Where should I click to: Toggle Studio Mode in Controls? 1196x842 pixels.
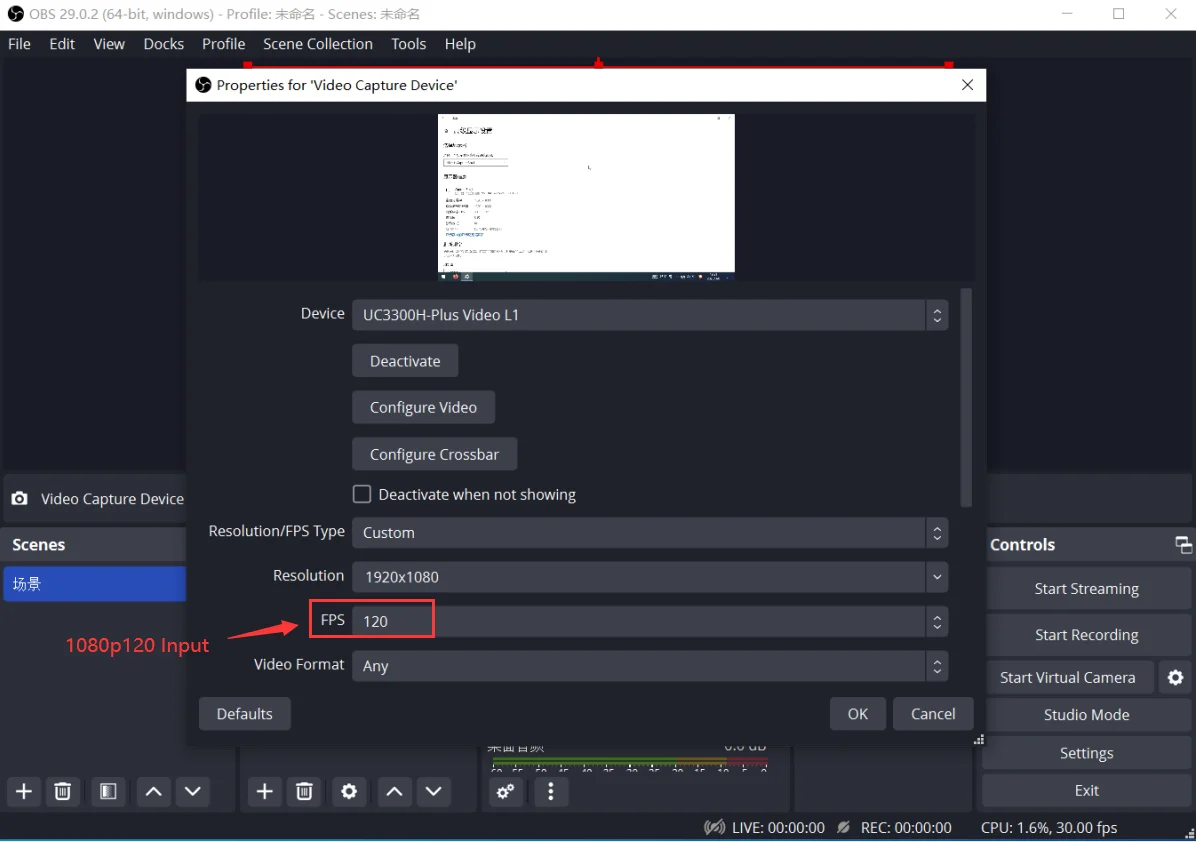[1086, 715]
